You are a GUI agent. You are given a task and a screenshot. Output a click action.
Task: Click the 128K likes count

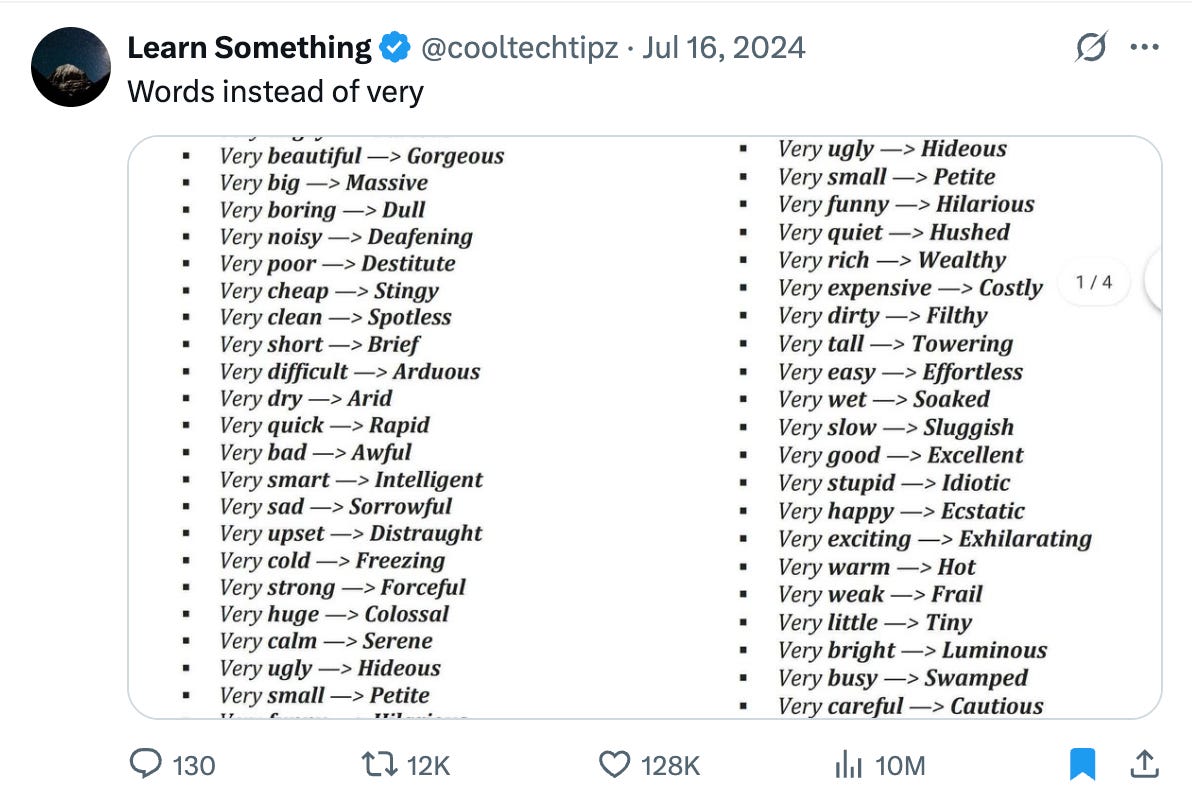click(670, 766)
